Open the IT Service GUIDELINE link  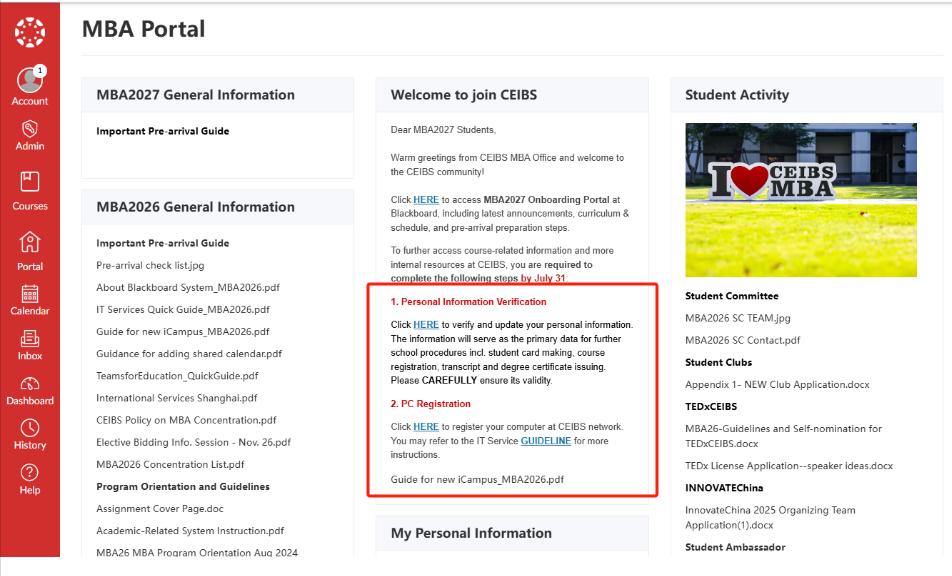[x=546, y=441]
